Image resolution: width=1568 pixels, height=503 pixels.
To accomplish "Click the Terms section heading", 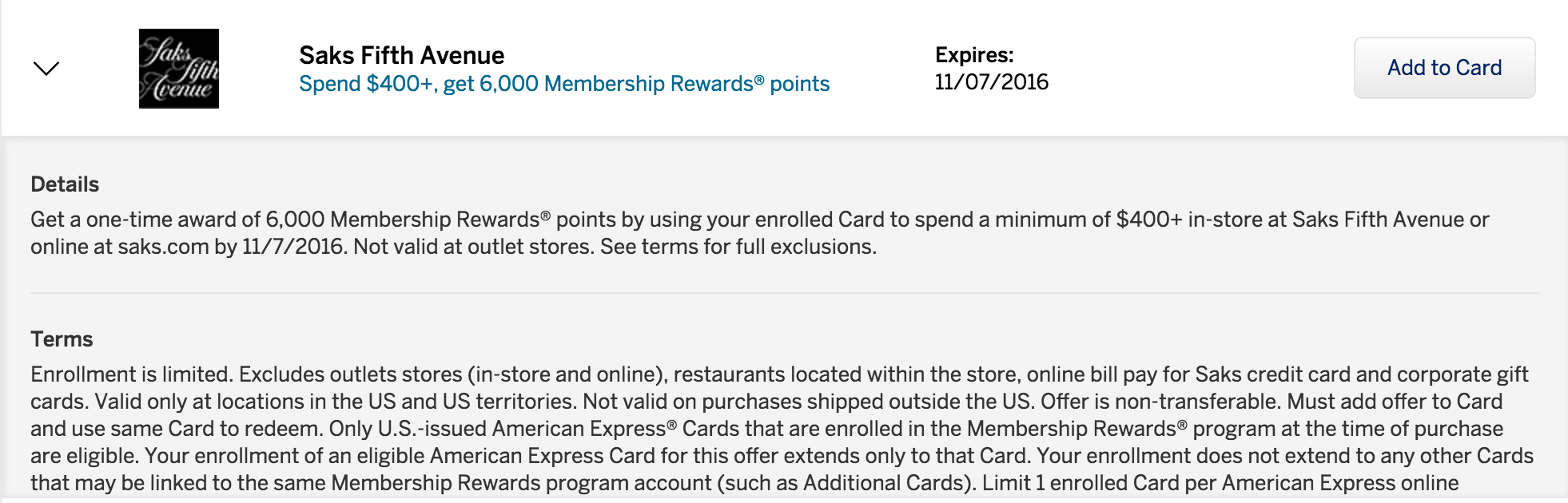I will pyautogui.click(x=62, y=339).
